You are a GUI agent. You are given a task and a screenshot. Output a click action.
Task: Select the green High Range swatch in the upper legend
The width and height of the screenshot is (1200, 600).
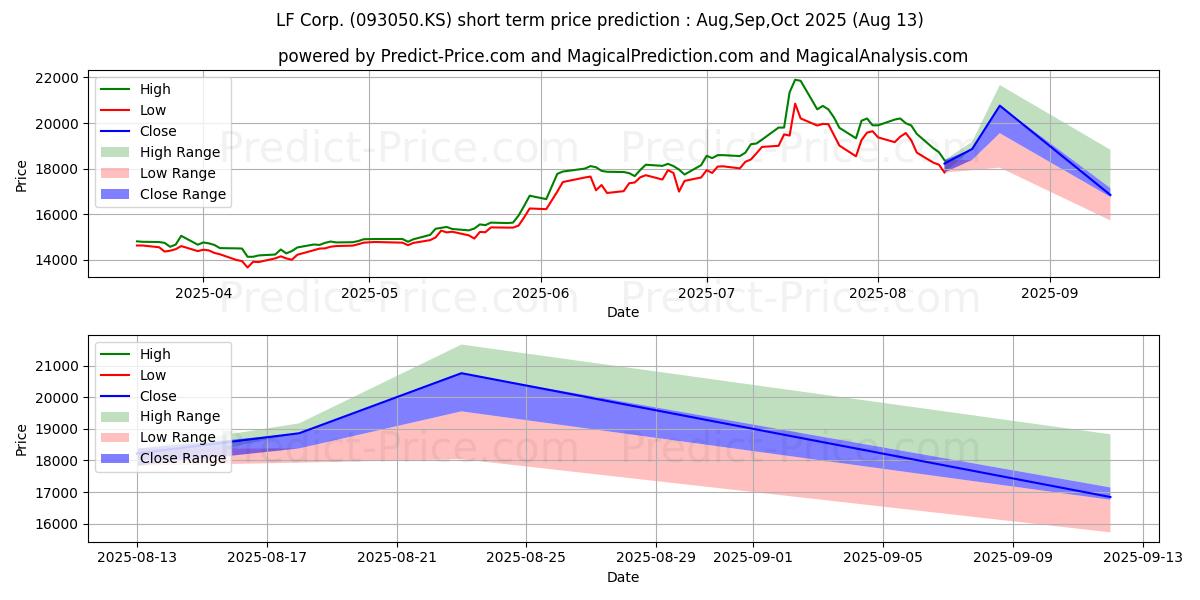point(117,152)
